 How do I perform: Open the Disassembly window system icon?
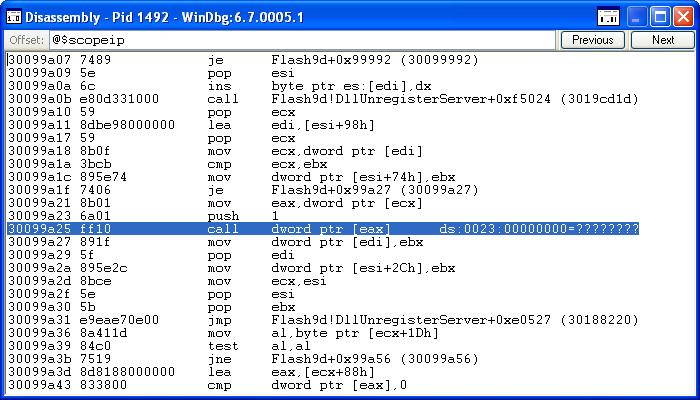[x=14, y=17]
